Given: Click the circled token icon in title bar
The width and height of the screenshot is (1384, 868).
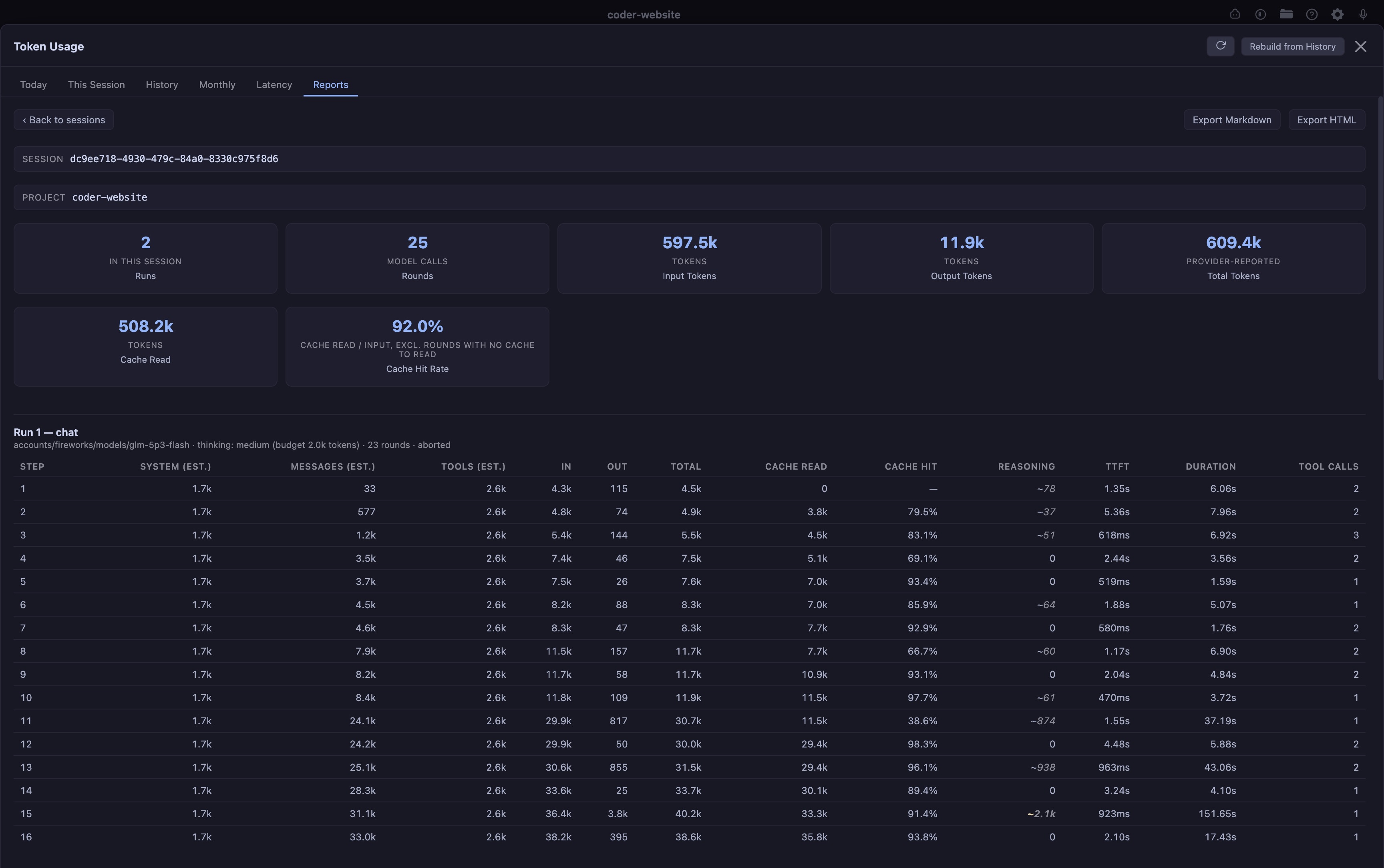Looking at the screenshot, I should click(1261, 14).
